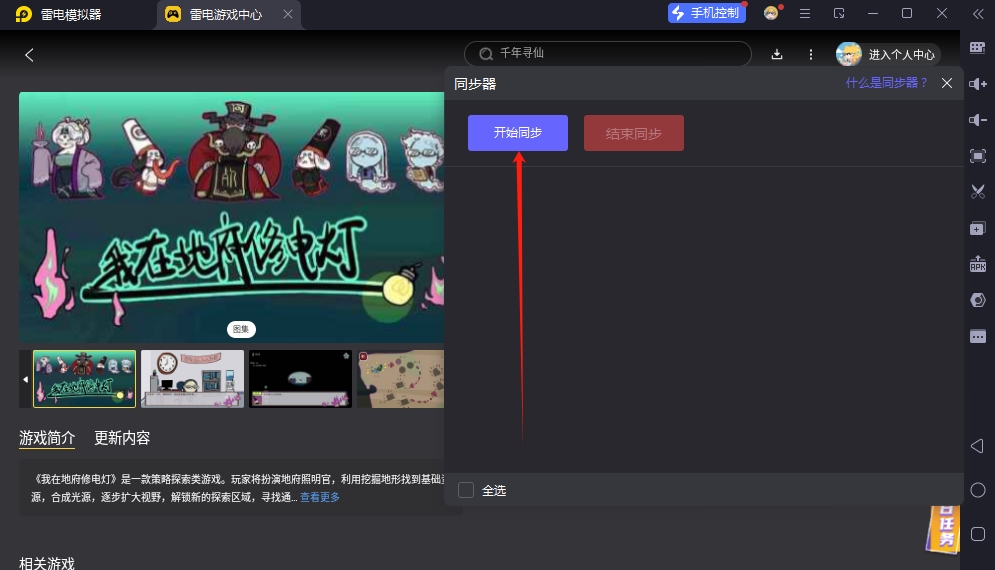Switch to the 游戏简介 tab
Screen dimensions: 995x570
47,438
